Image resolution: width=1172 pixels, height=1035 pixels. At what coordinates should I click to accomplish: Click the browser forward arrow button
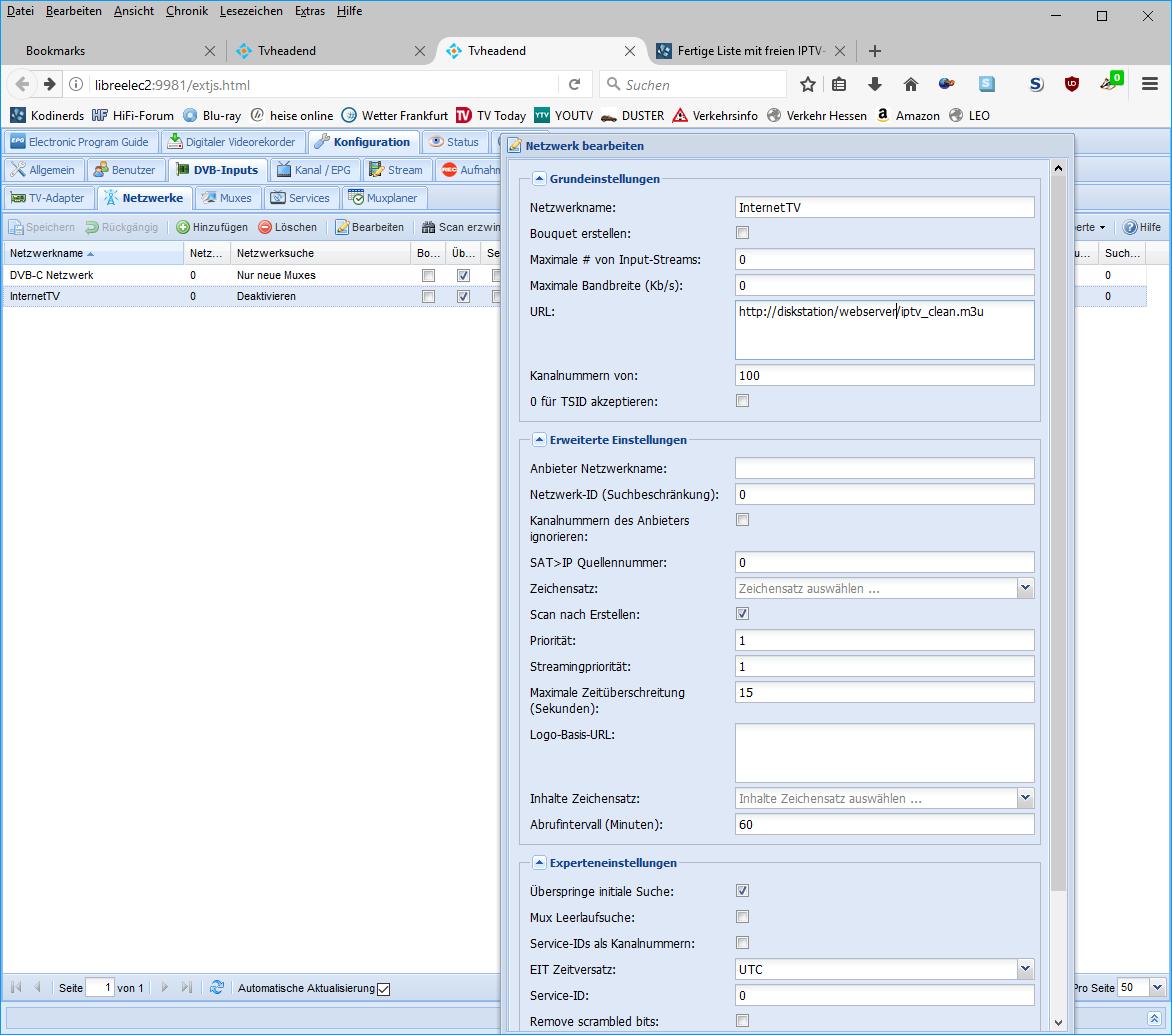point(49,84)
